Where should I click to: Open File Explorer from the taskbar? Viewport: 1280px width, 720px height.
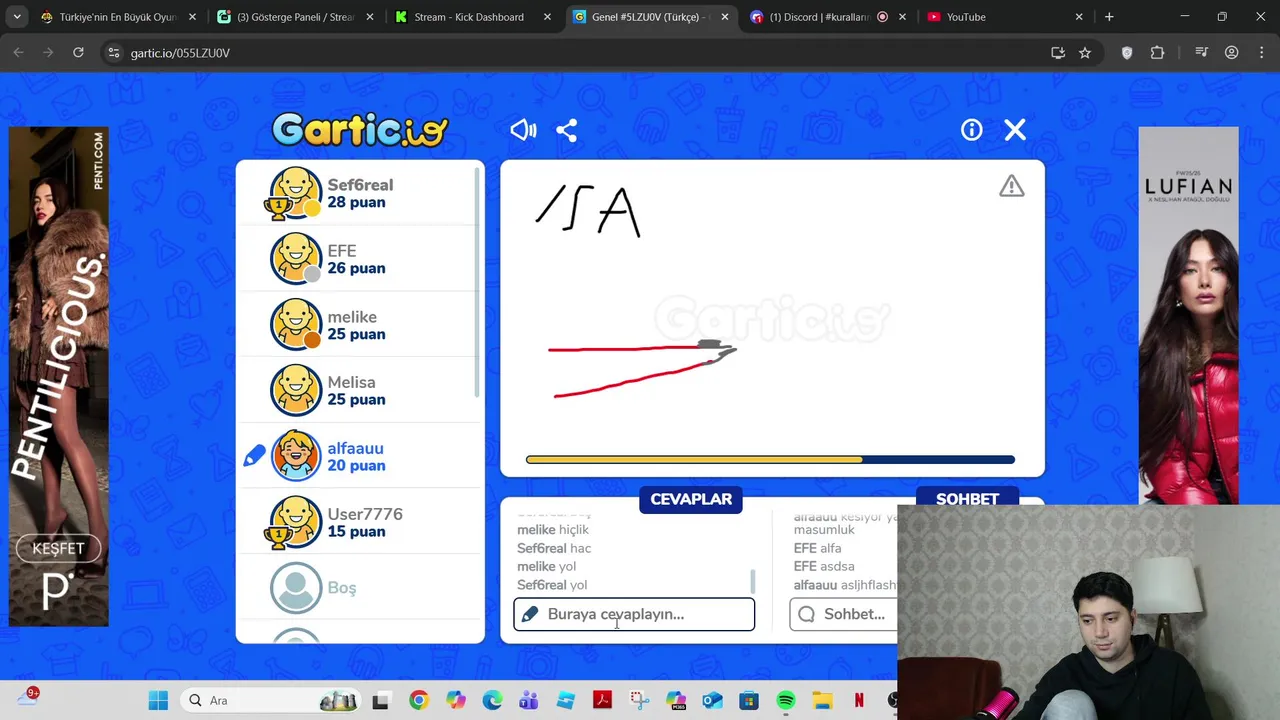(822, 701)
